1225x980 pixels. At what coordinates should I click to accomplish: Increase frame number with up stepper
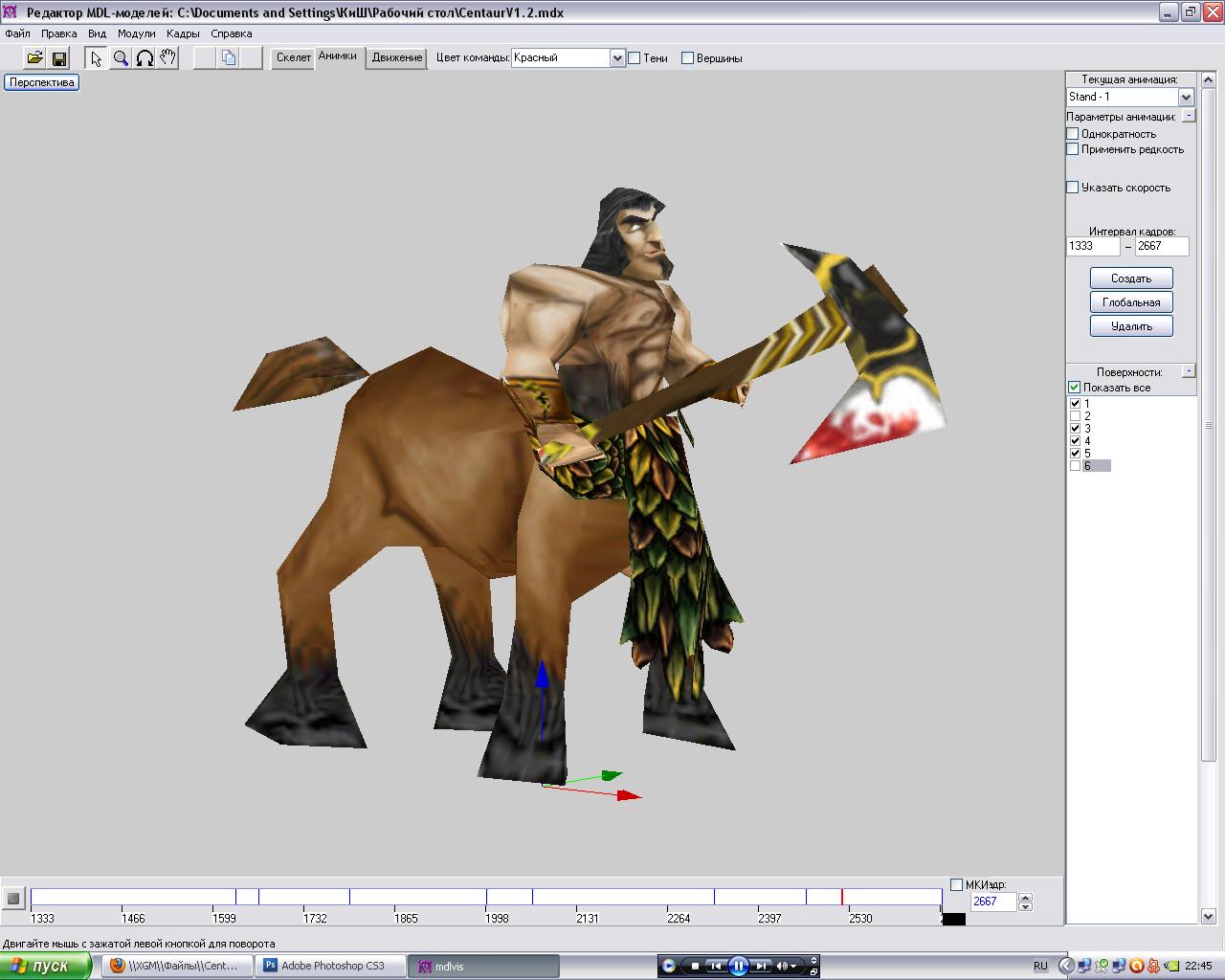[x=1026, y=898]
